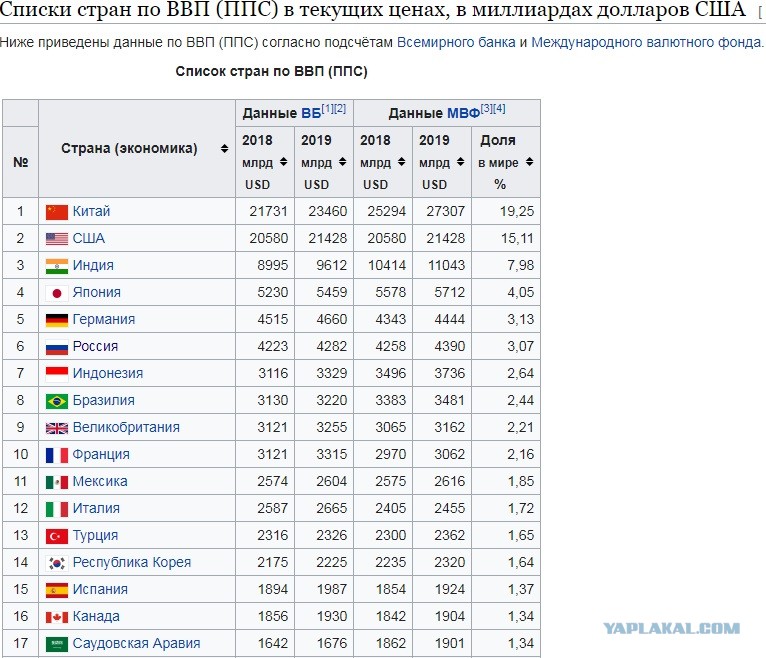766x658 pixels.
Task: Open the Мексика country link
Action: tap(100, 482)
